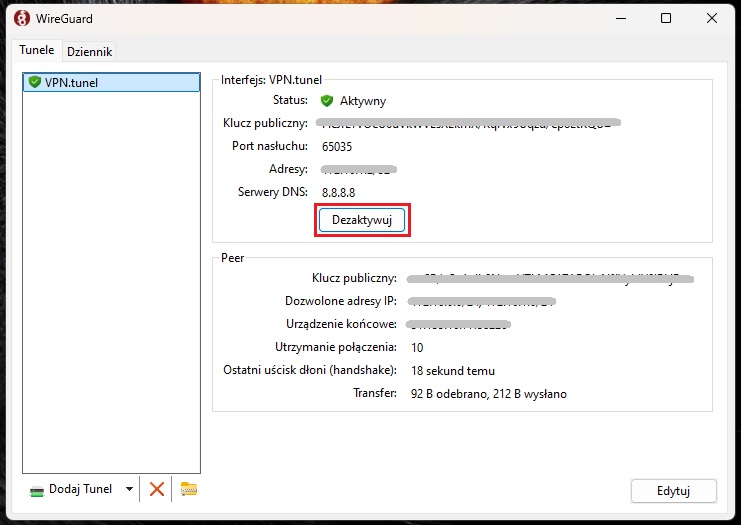Click the DNS servers value 8.8.8.8
This screenshot has height=525, width=741.
(339, 192)
